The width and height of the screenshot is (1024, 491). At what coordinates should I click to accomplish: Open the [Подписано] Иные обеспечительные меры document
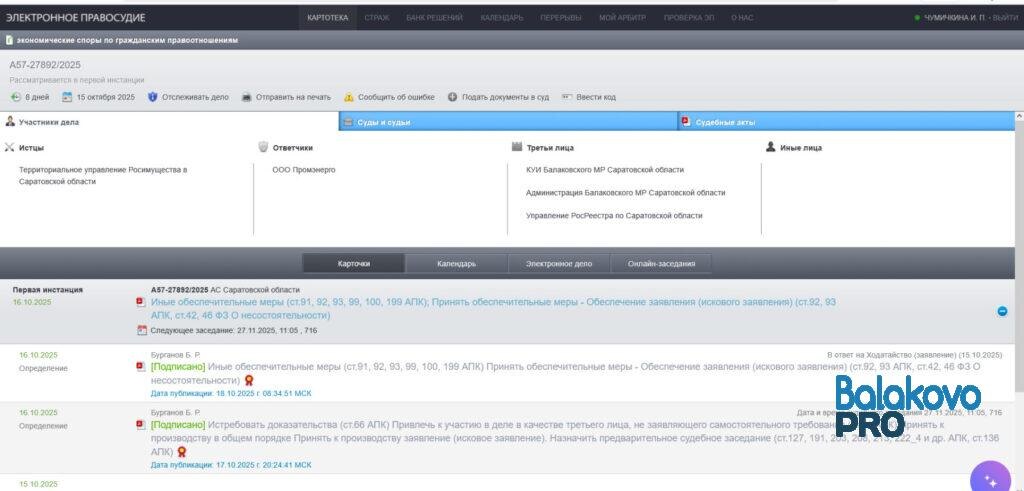coord(565,373)
